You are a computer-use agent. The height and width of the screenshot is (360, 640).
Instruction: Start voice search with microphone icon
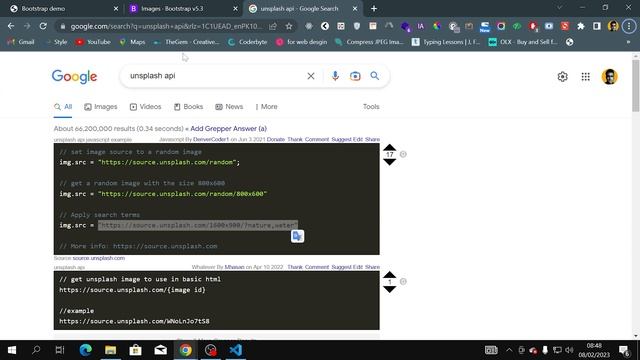(x=335, y=76)
